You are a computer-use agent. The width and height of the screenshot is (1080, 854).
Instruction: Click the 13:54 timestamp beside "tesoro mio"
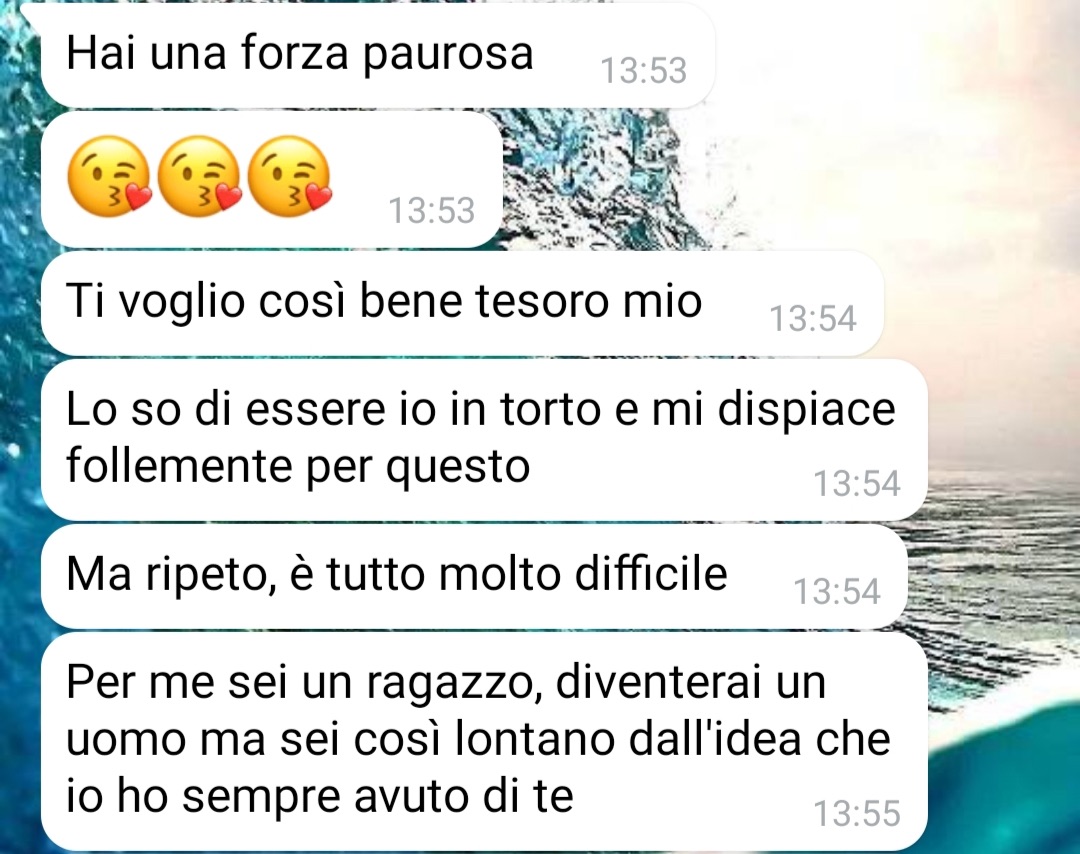[813, 318]
